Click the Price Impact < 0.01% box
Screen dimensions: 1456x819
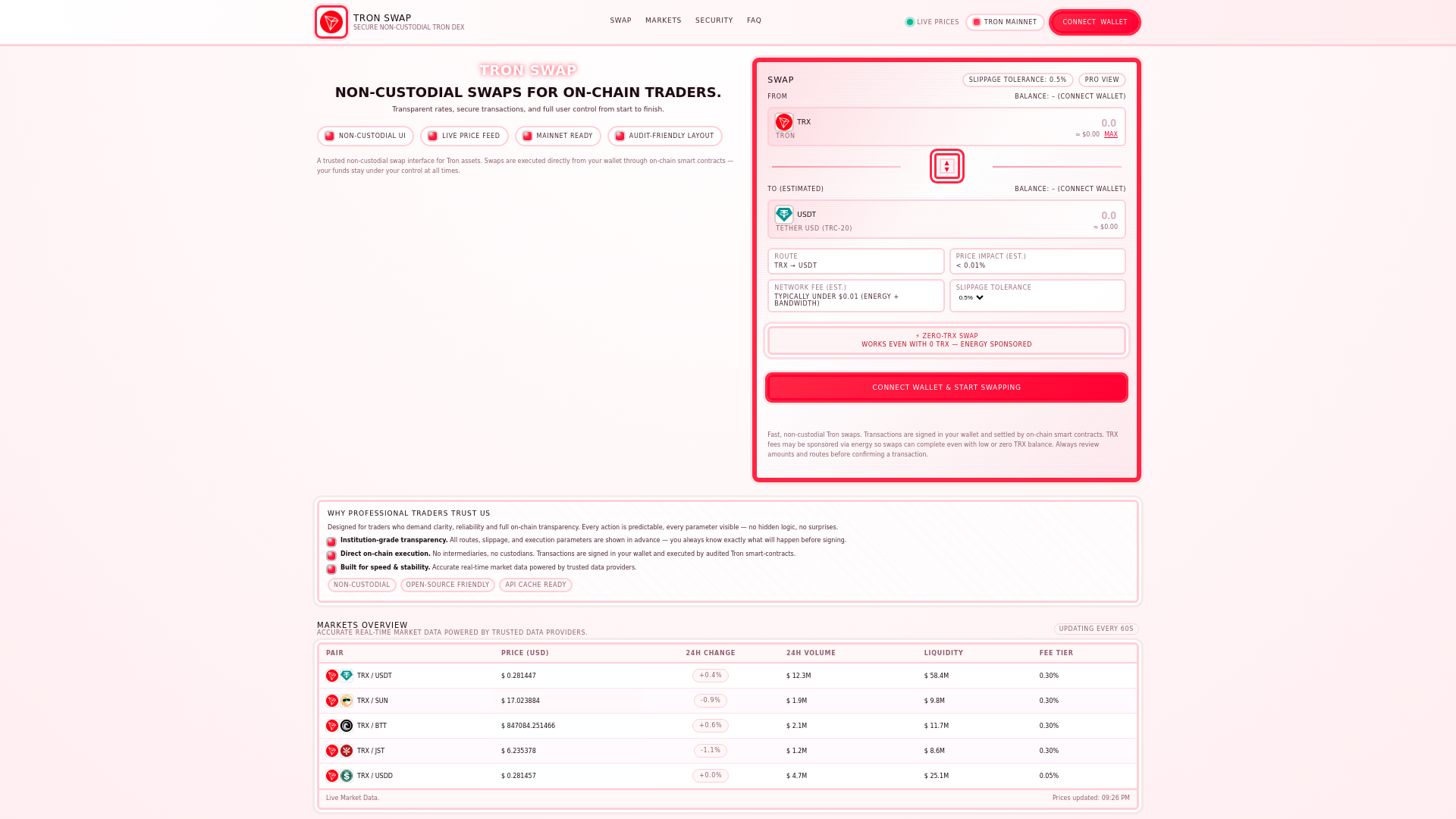[x=1037, y=262]
